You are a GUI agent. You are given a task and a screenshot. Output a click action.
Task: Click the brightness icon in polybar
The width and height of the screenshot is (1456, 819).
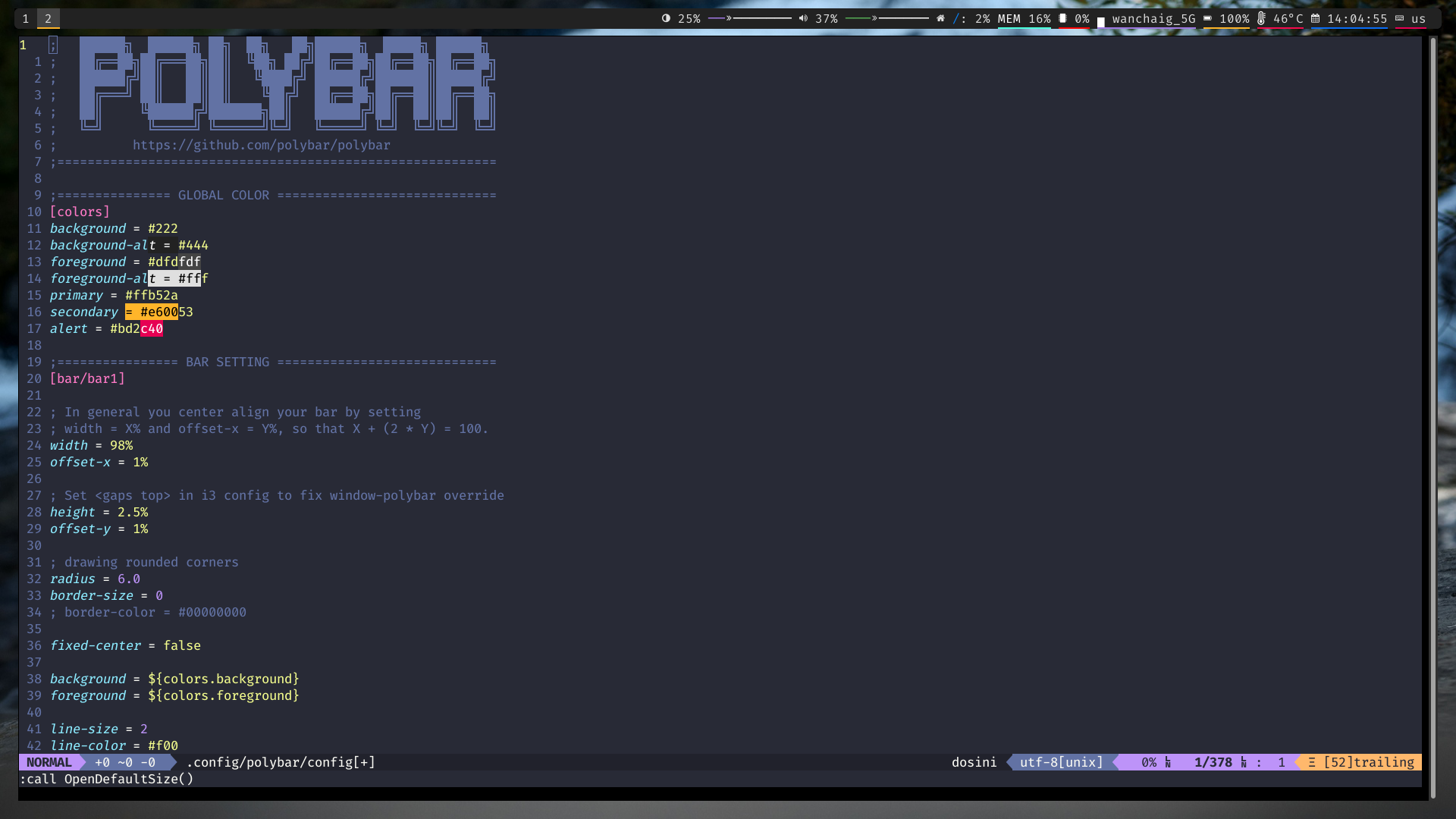coord(665,18)
